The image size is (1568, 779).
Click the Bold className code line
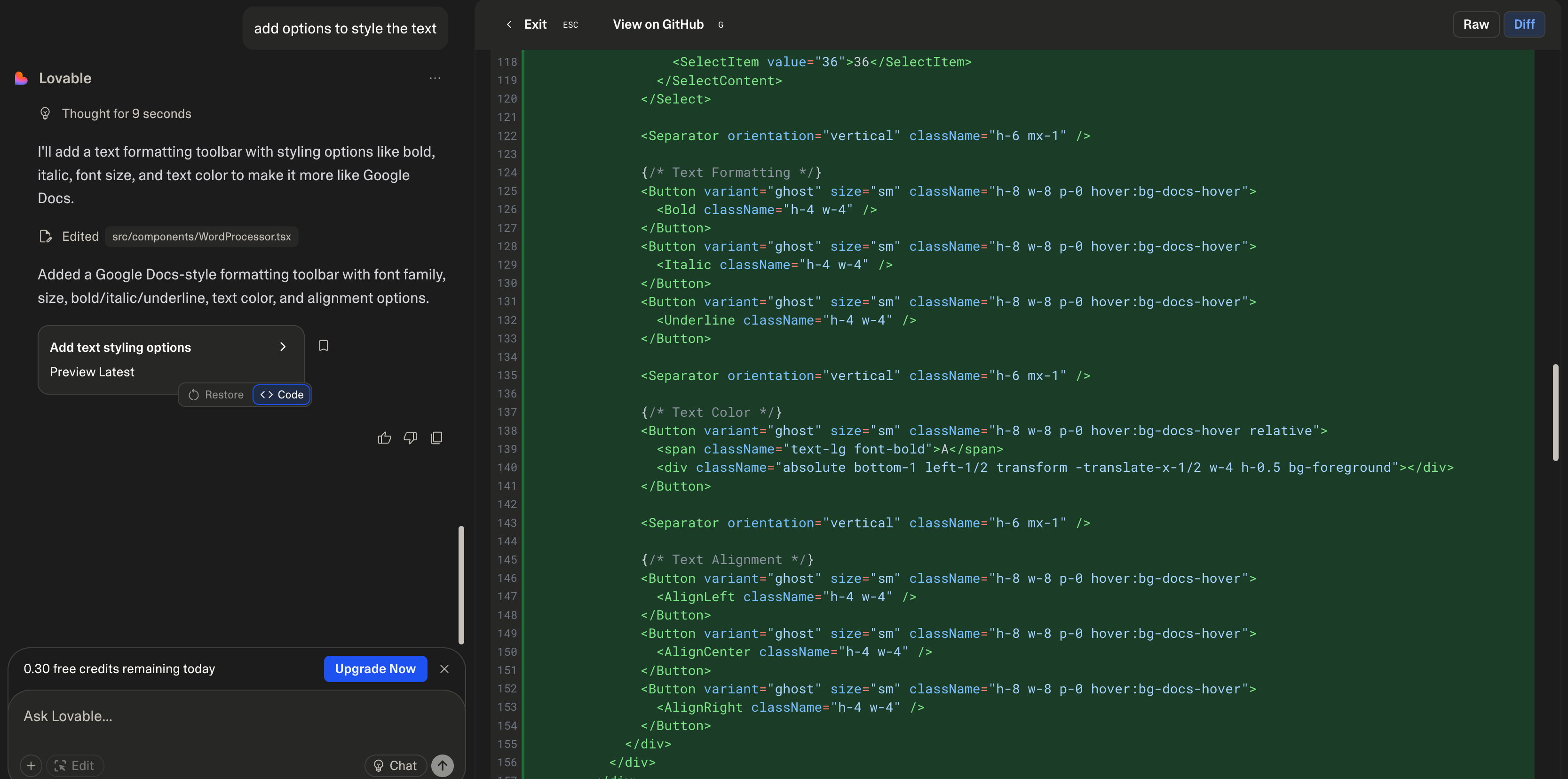(766, 209)
